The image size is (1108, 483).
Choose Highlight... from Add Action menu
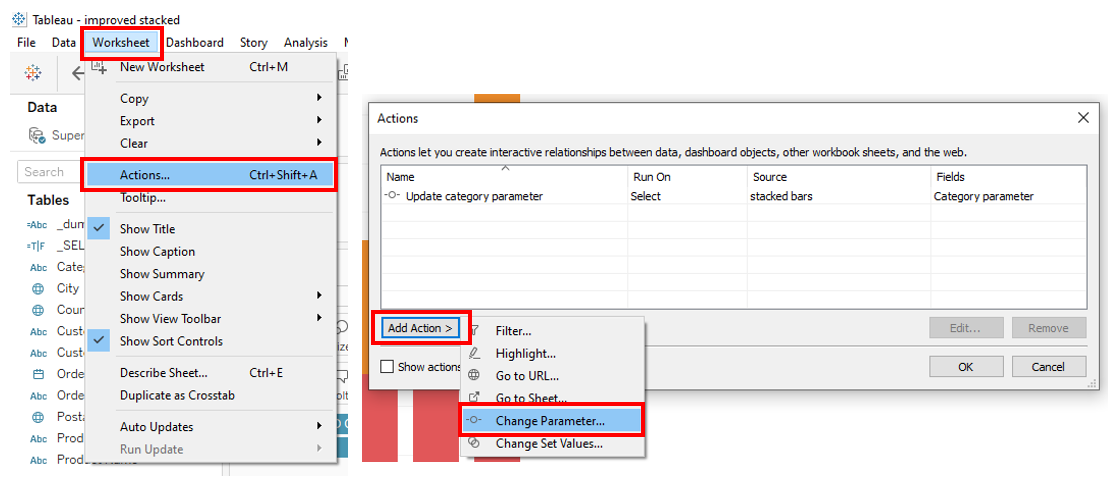(x=552, y=353)
